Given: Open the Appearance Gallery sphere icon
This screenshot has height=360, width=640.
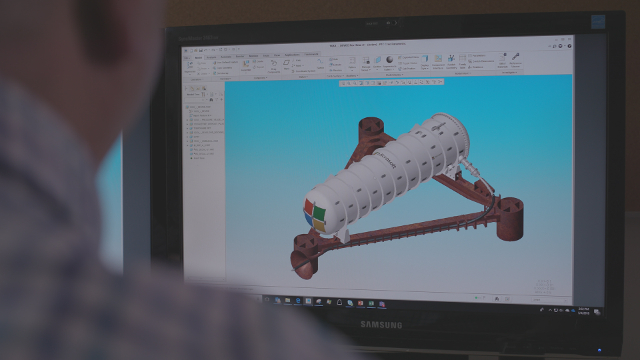Looking at the screenshot, I should (x=389, y=60).
